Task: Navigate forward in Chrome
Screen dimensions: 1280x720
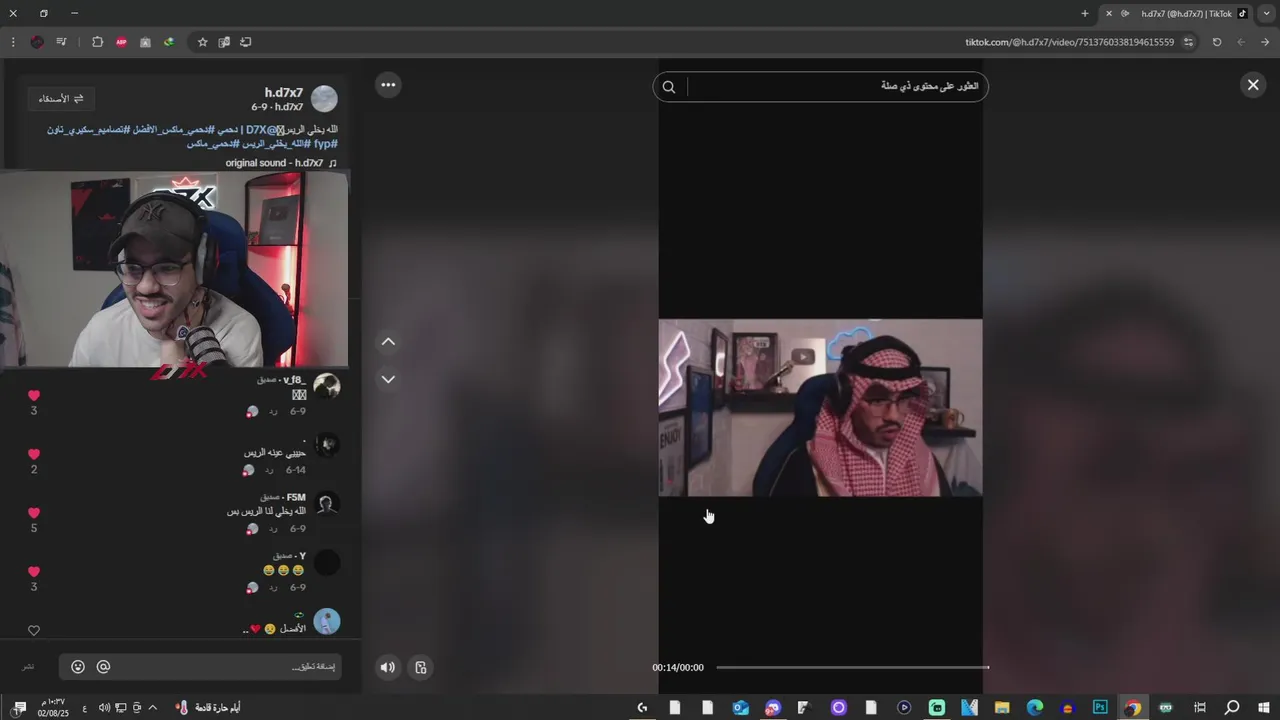Action: click(x=1241, y=42)
